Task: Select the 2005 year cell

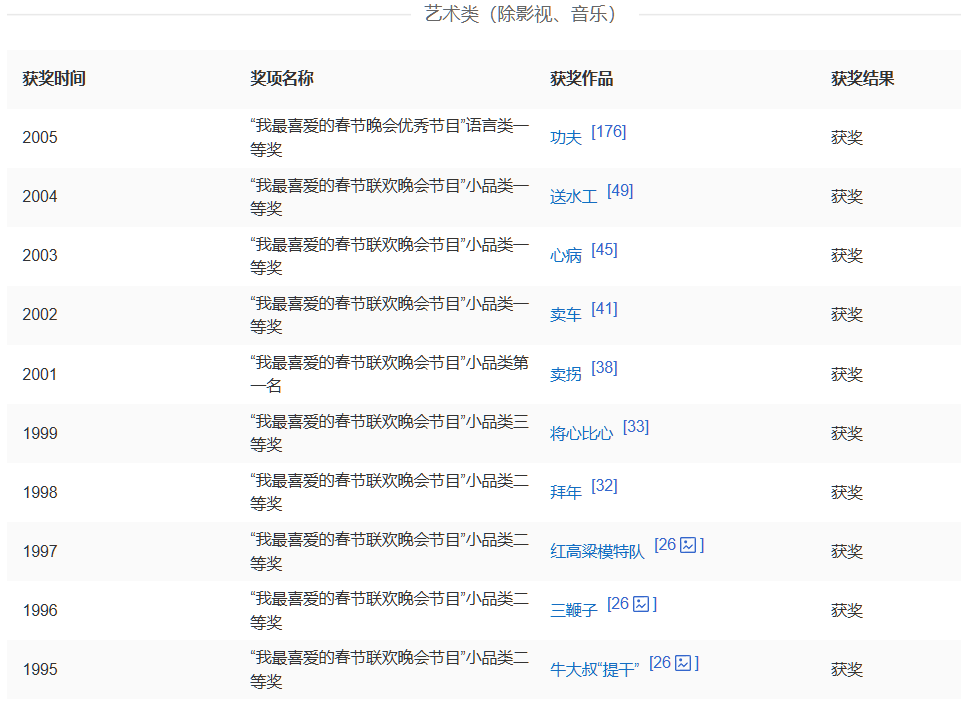Action: [40, 138]
